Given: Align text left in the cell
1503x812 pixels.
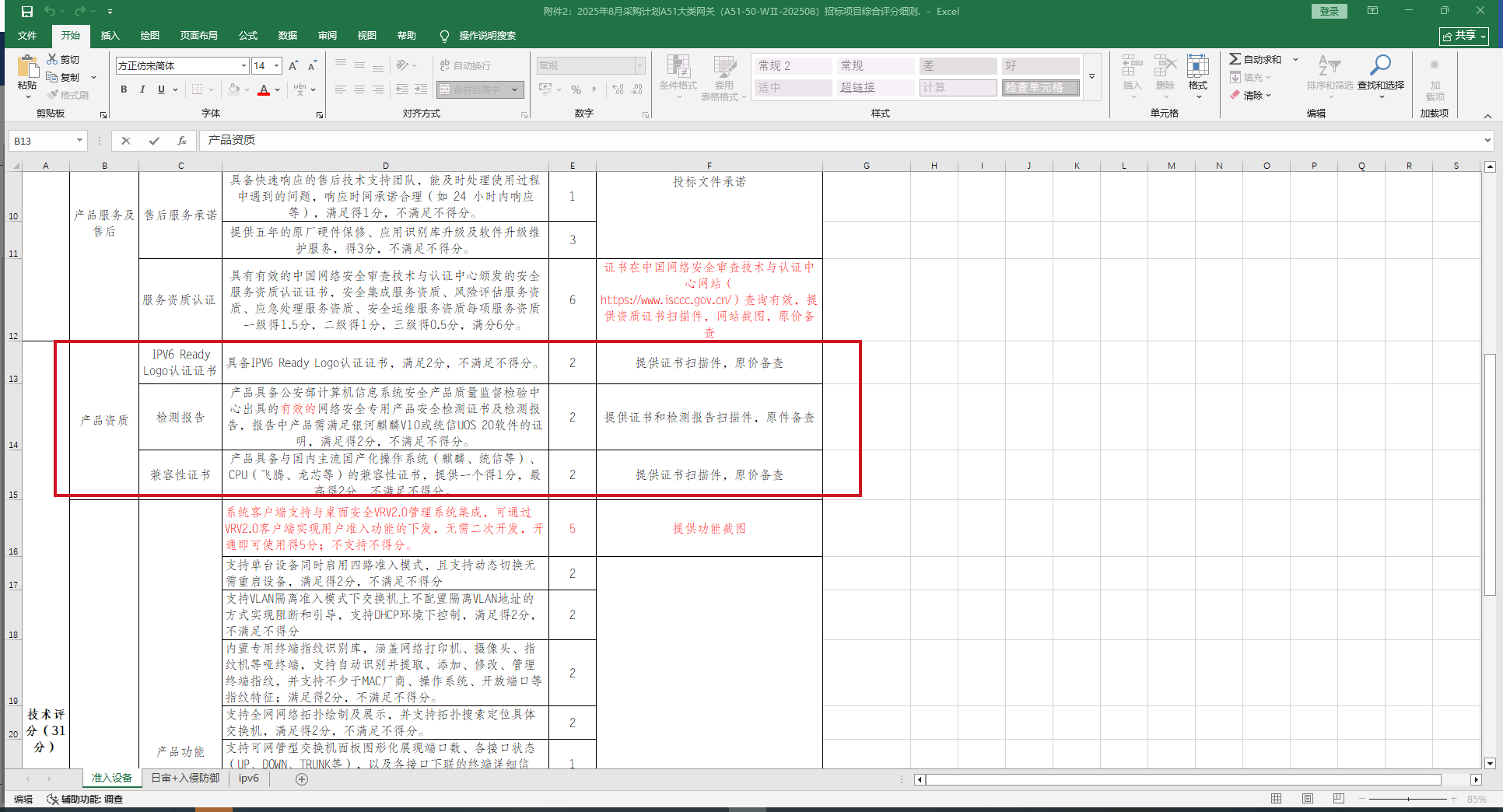Looking at the screenshot, I should point(341,89).
